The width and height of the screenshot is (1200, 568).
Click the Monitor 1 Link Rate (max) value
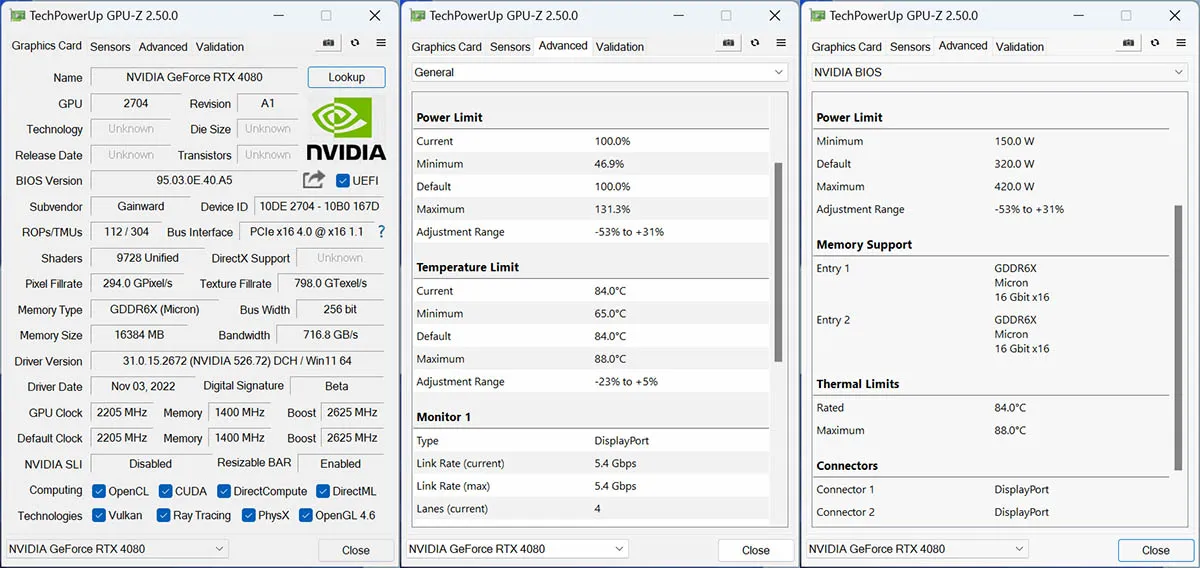pos(615,486)
